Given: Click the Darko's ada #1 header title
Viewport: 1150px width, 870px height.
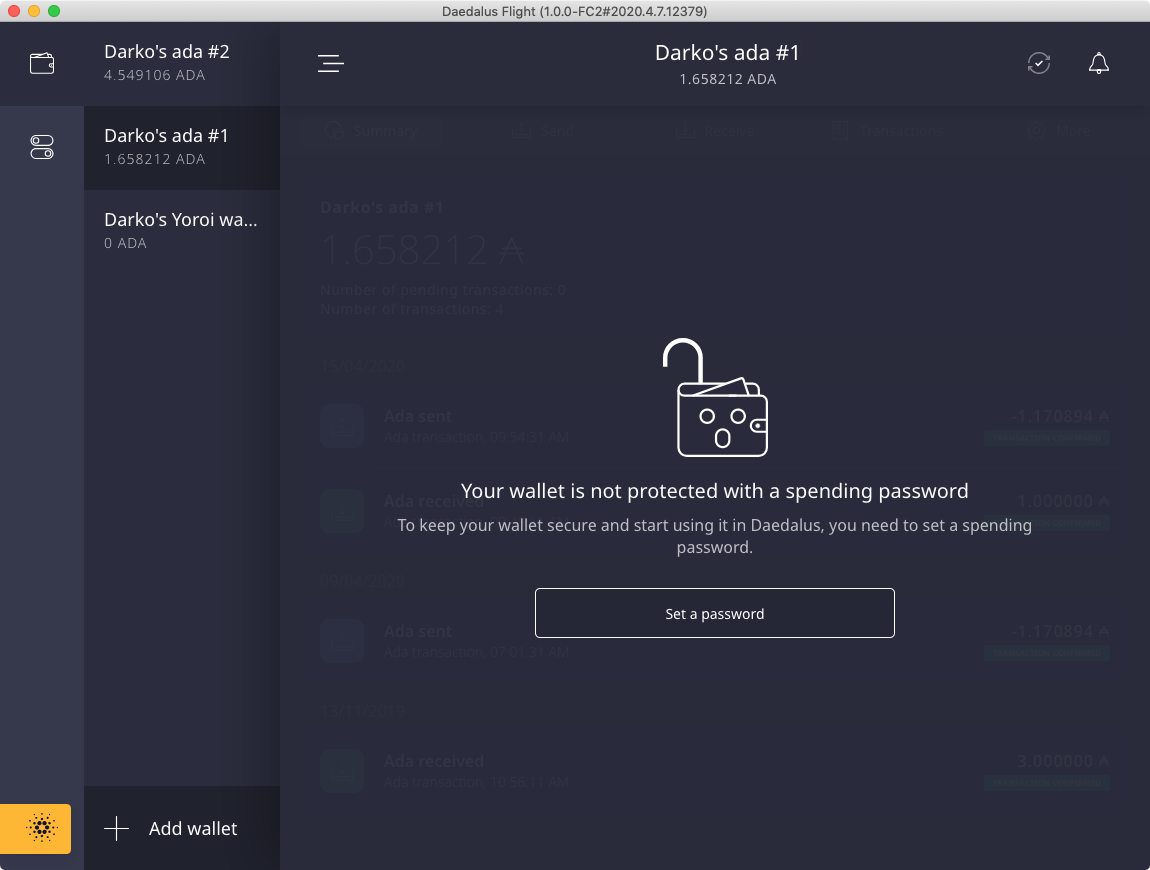Looking at the screenshot, I should pyautogui.click(x=727, y=54).
